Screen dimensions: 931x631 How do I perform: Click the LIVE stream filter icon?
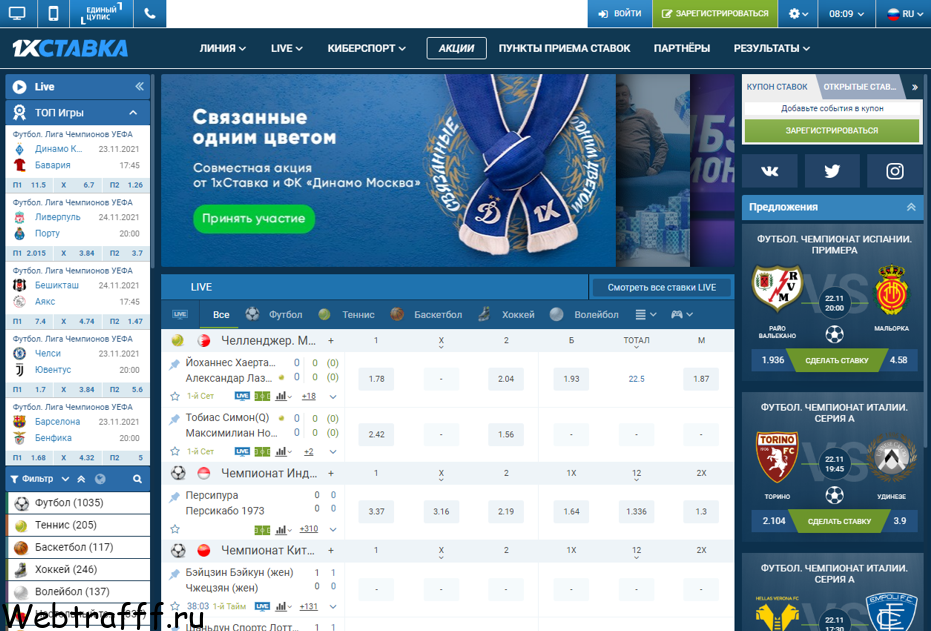coord(180,315)
